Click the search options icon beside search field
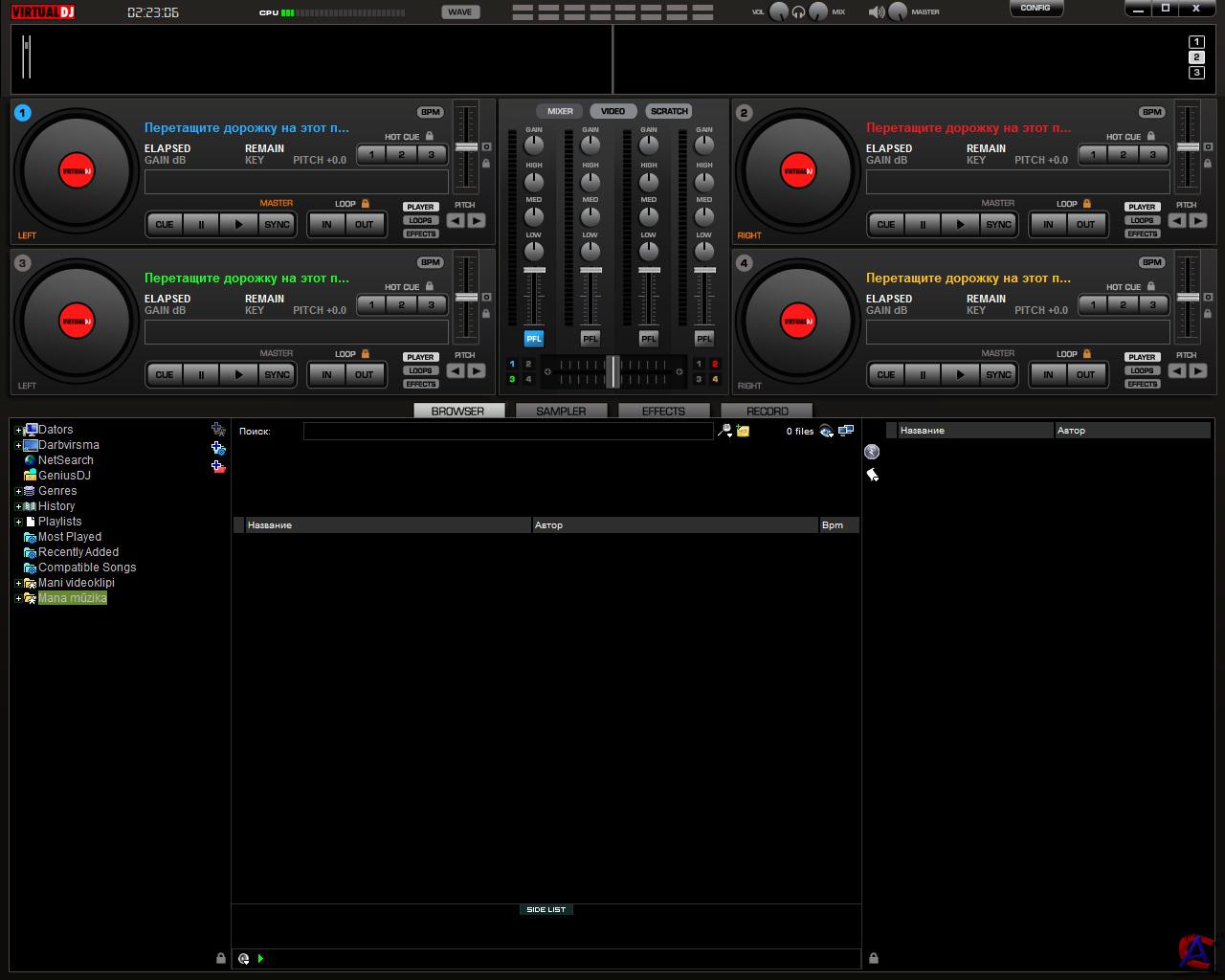The height and width of the screenshot is (980, 1225). pyautogui.click(x=725, y=432)
